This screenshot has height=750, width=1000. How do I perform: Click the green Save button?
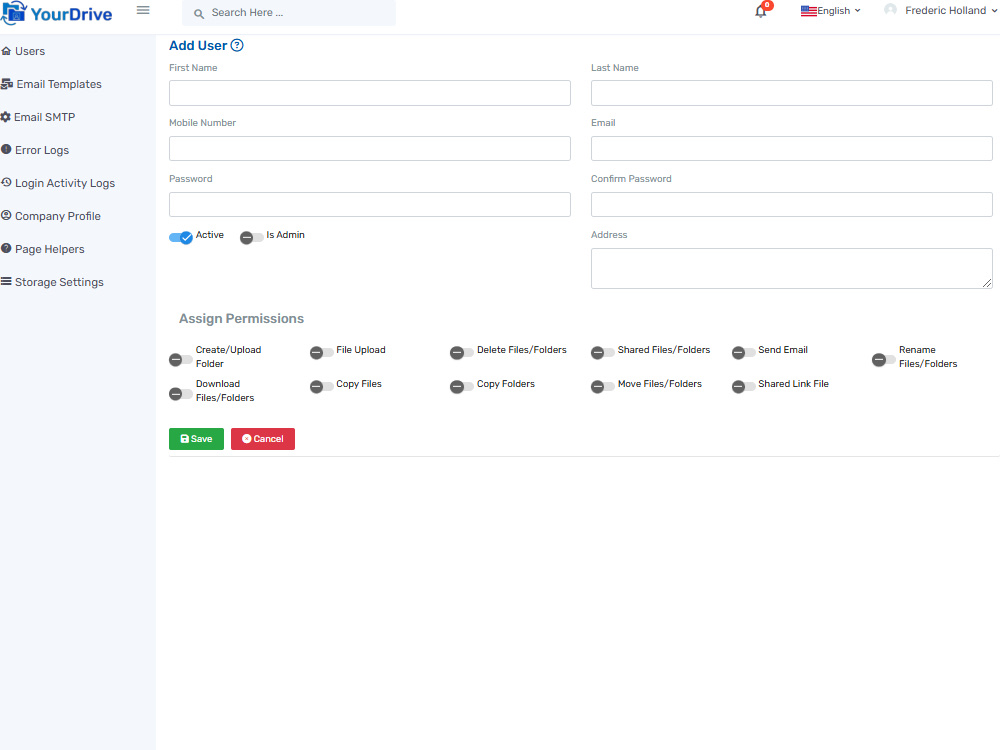196,439
